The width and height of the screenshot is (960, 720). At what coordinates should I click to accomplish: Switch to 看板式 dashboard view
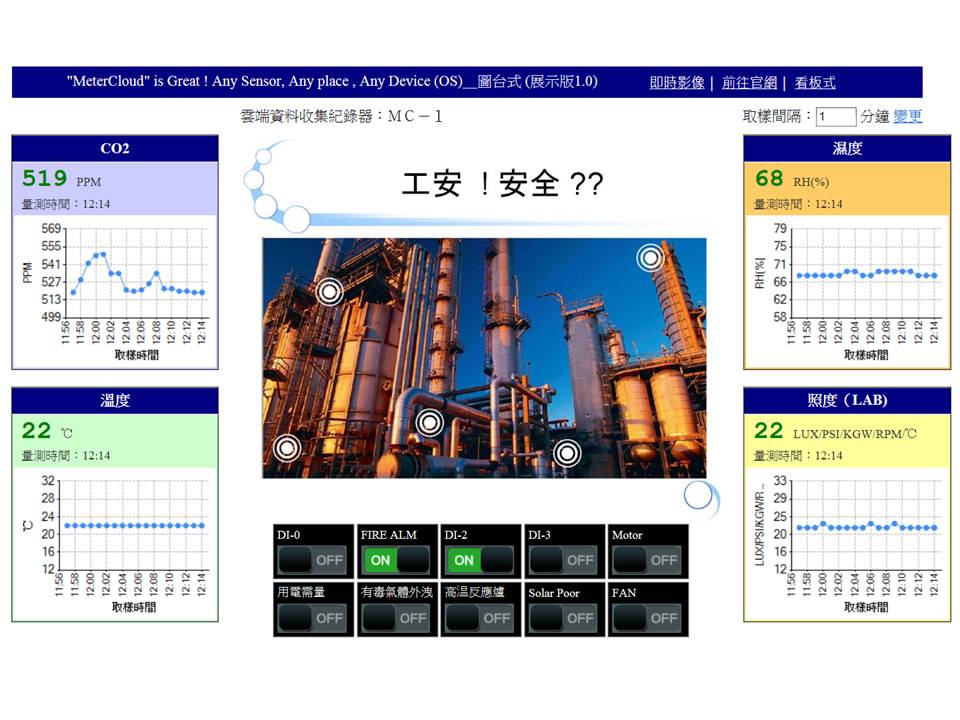(x=815, y=83)
